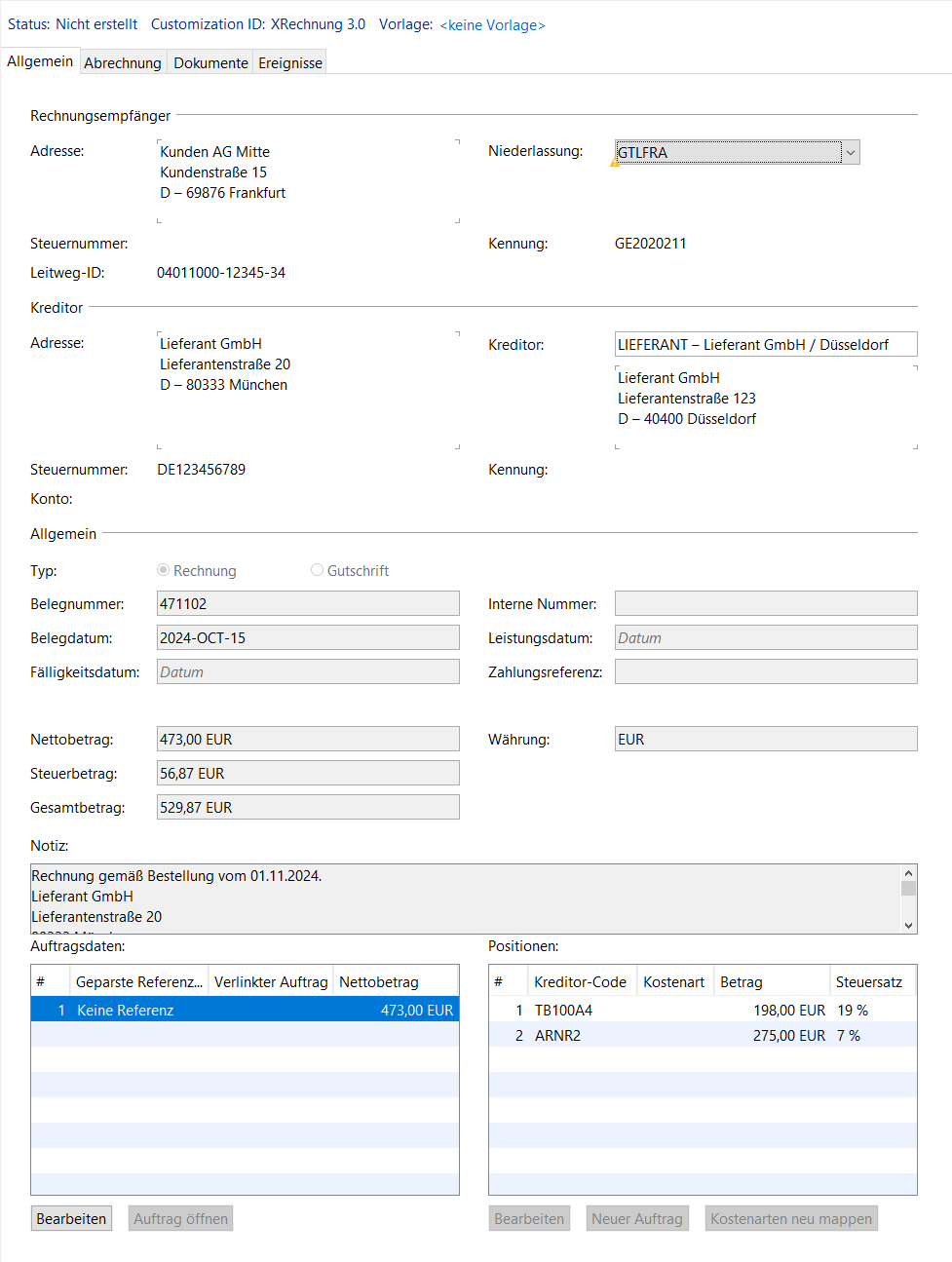Click the Zahlungsreferenz field
The image size is (952, 1262).
[766, 671]
